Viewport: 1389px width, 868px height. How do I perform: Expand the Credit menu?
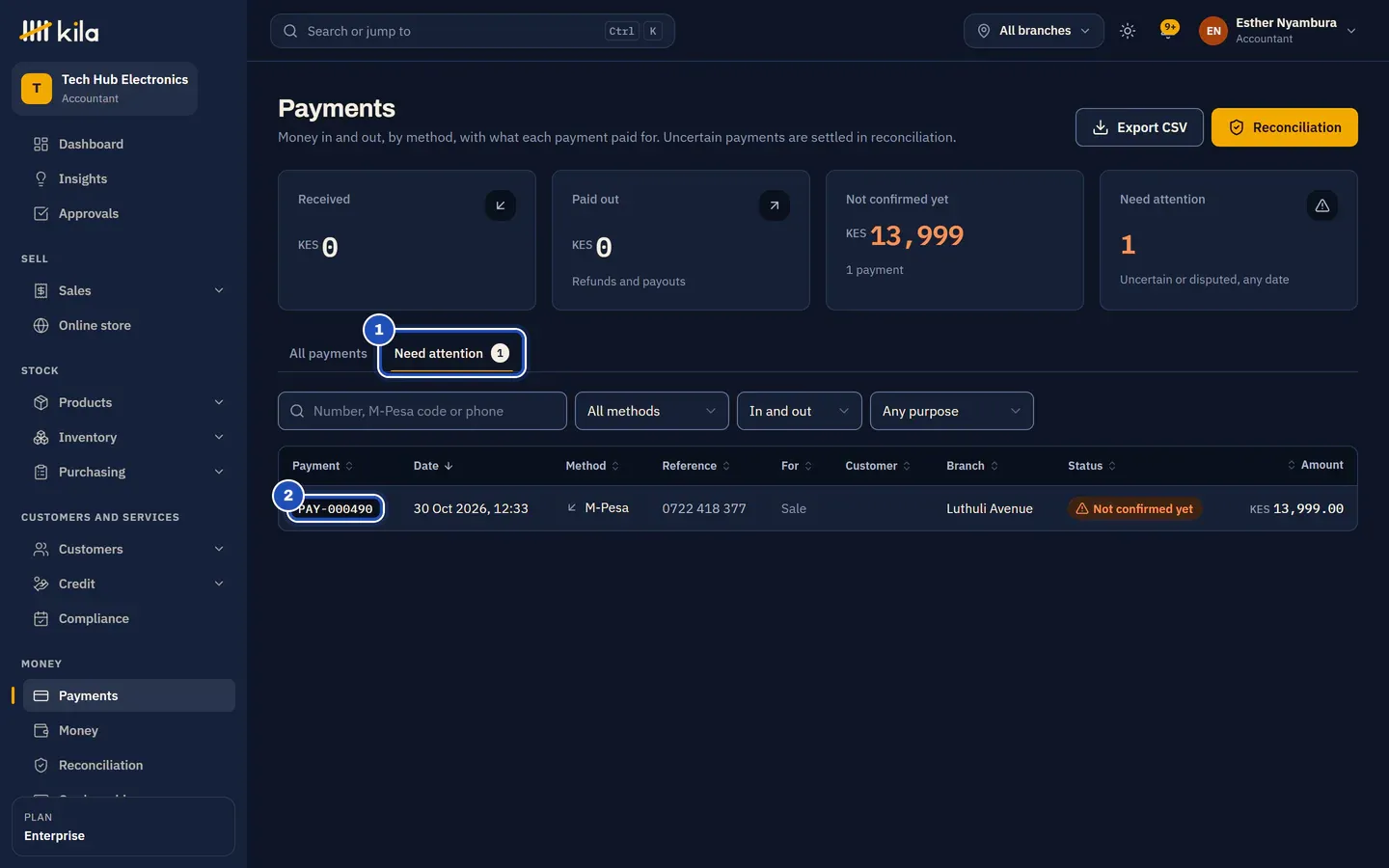pyautogui.click(x=129, y=583)
